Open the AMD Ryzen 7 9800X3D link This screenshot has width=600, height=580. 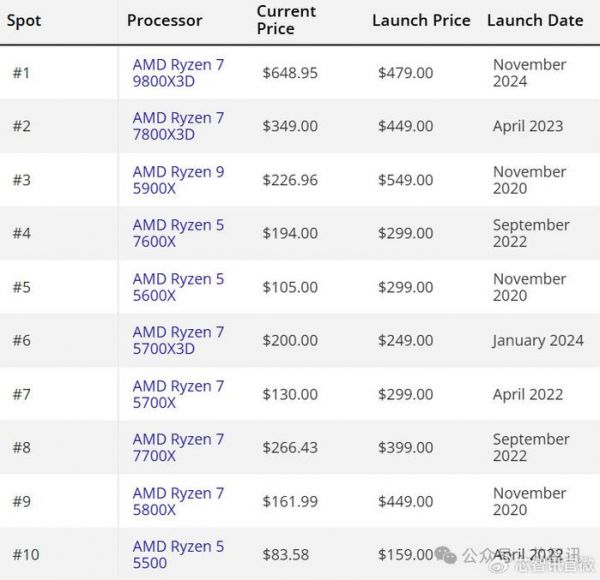click(178, 73)
